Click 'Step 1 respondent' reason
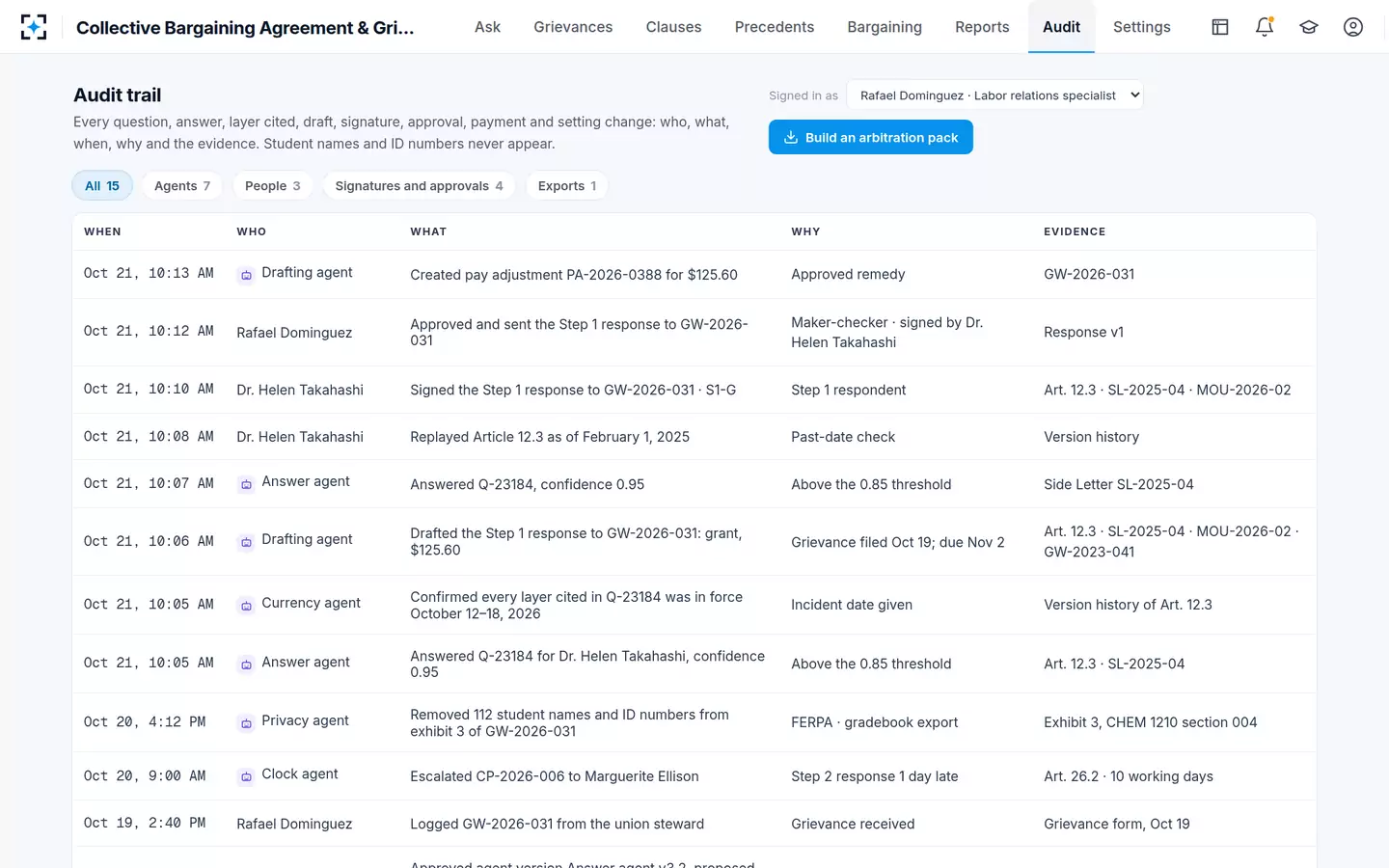This screenshot has height=868, width=1389. pos(849,390)
